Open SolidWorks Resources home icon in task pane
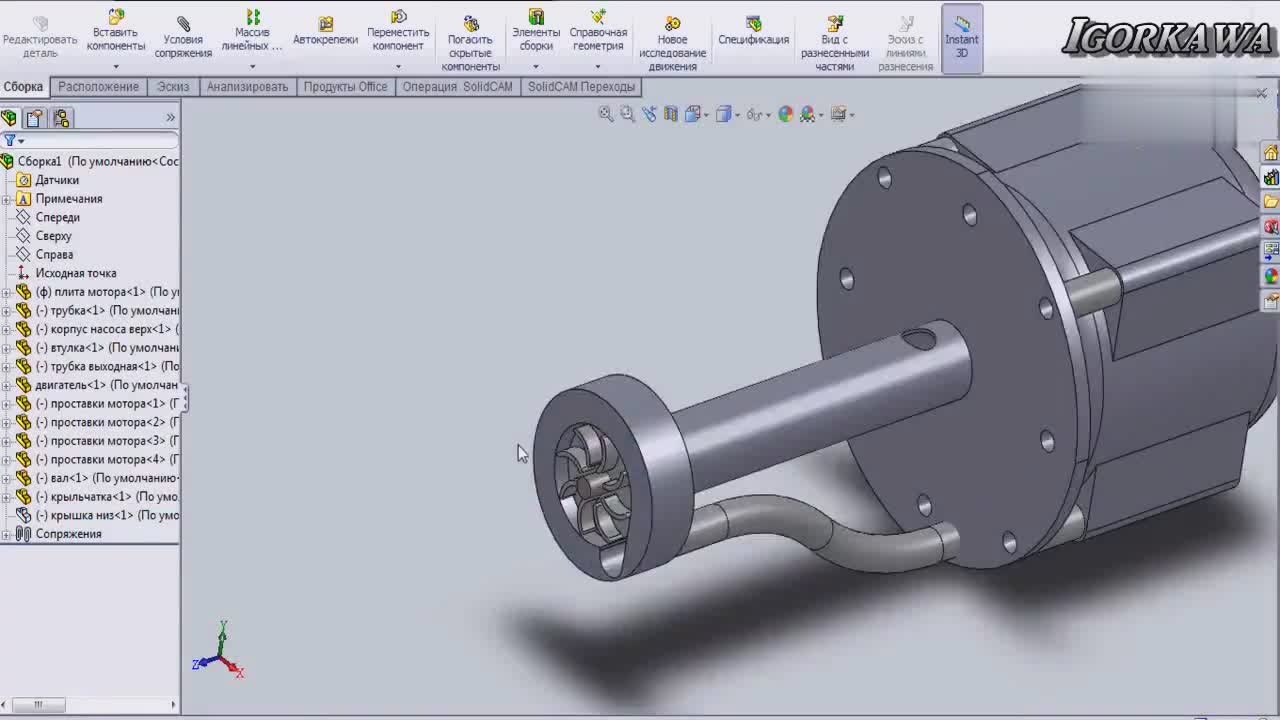The width and height of the screenshot is (1280, 720). point(1271,153)
